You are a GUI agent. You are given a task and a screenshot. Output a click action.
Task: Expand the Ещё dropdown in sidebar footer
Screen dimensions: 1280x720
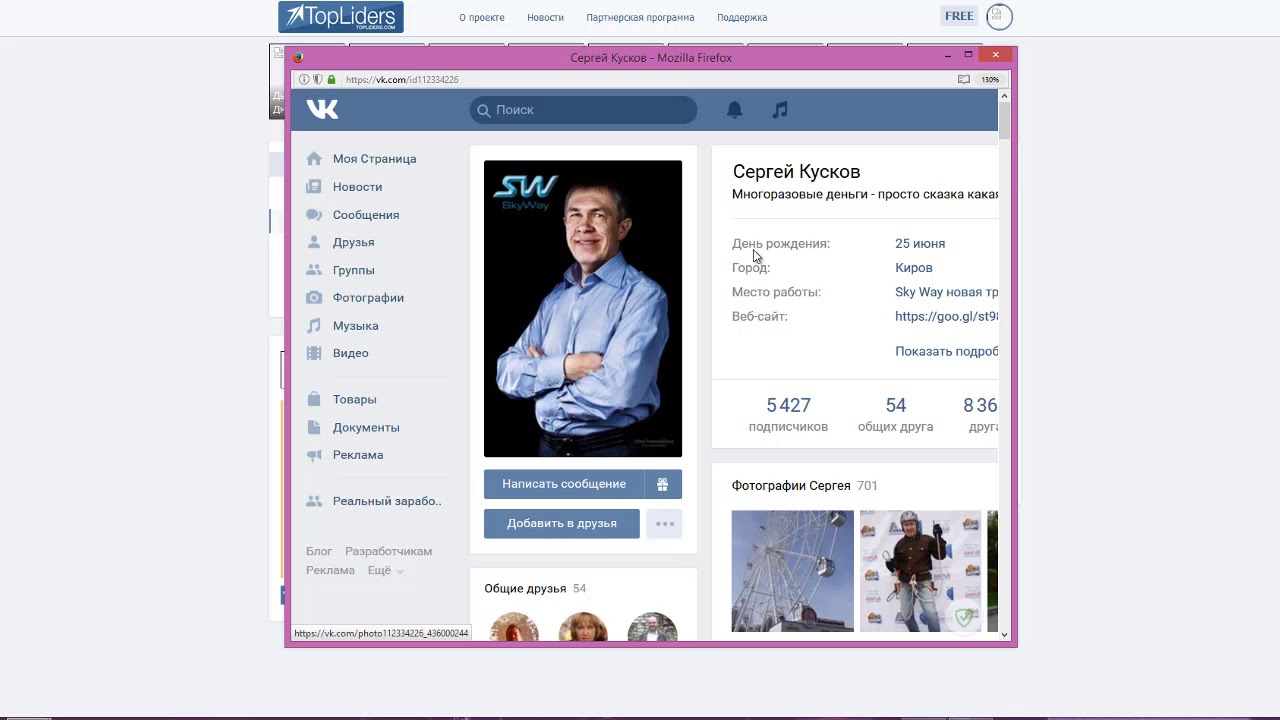point(386,570)
